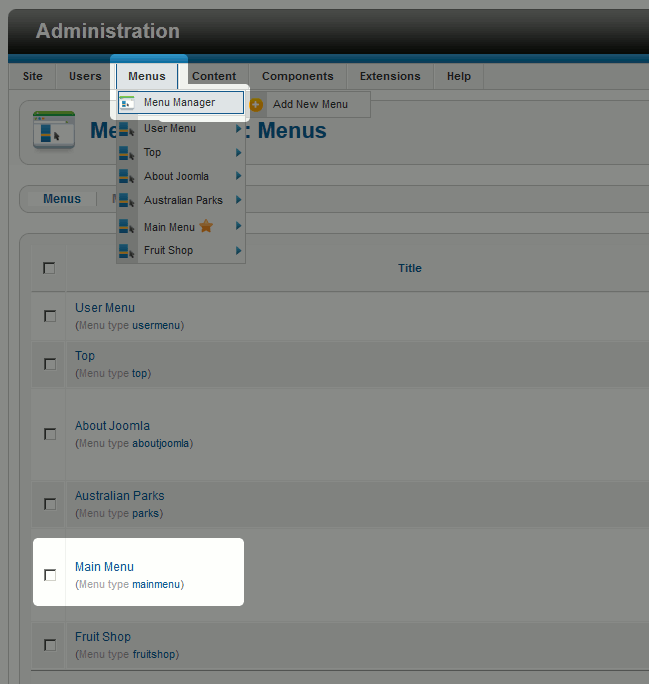649x684 pixels.
Task: Click the Menu Manager icon in dropdown
Action: (127, 103)
